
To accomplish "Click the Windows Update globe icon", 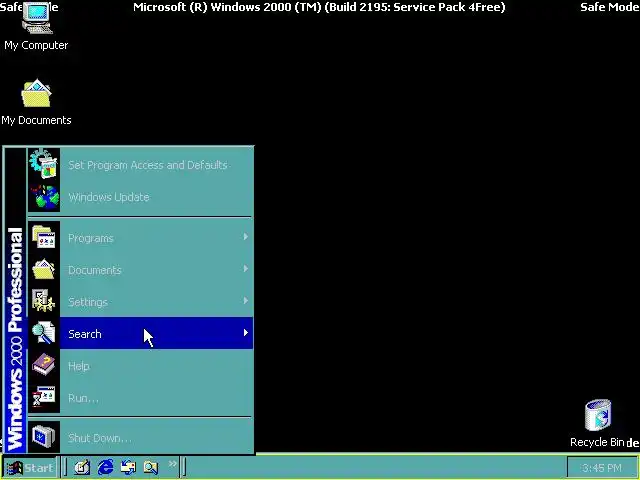I will [45, 197].
